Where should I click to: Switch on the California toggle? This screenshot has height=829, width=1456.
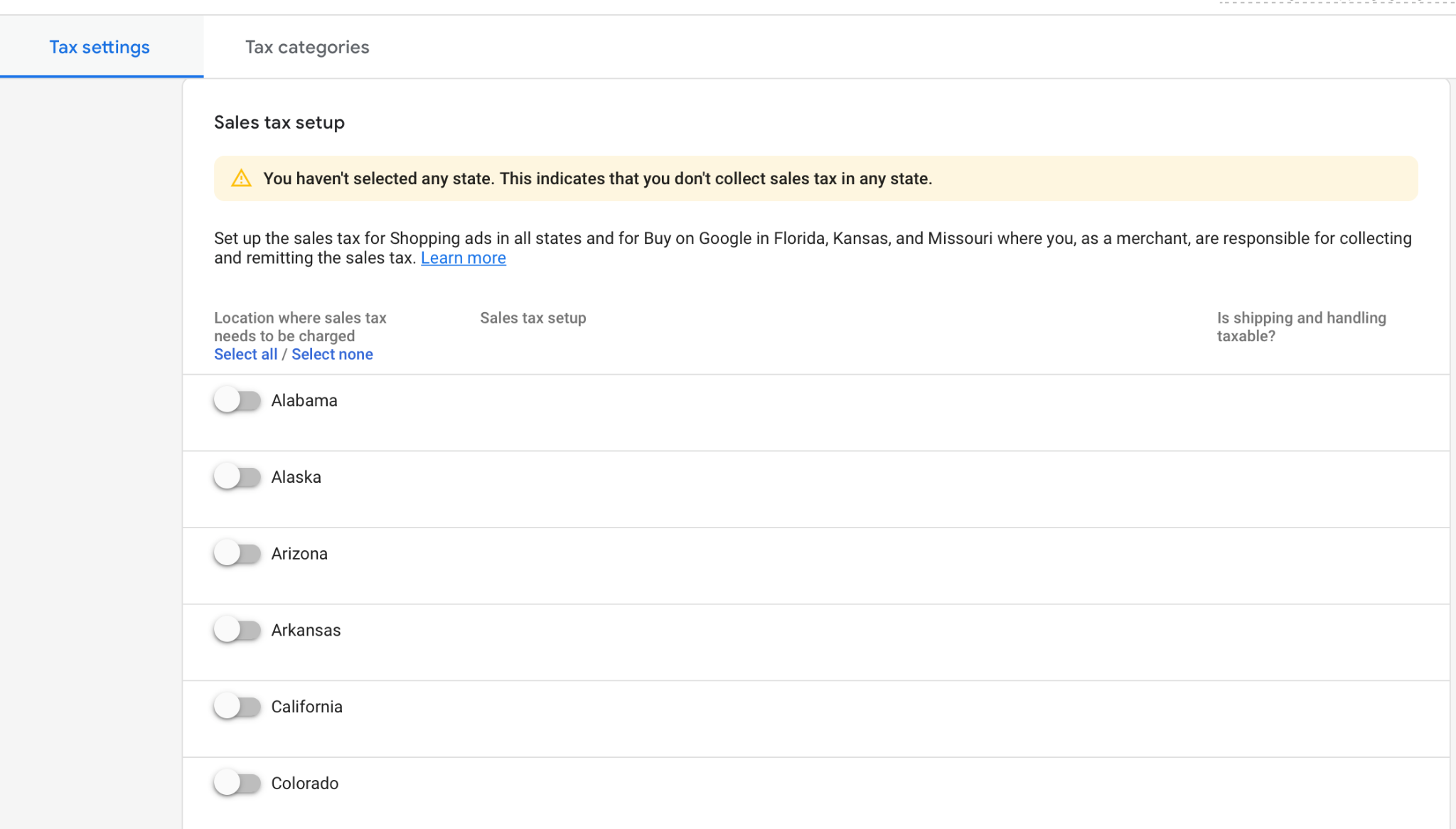[237, 707]
